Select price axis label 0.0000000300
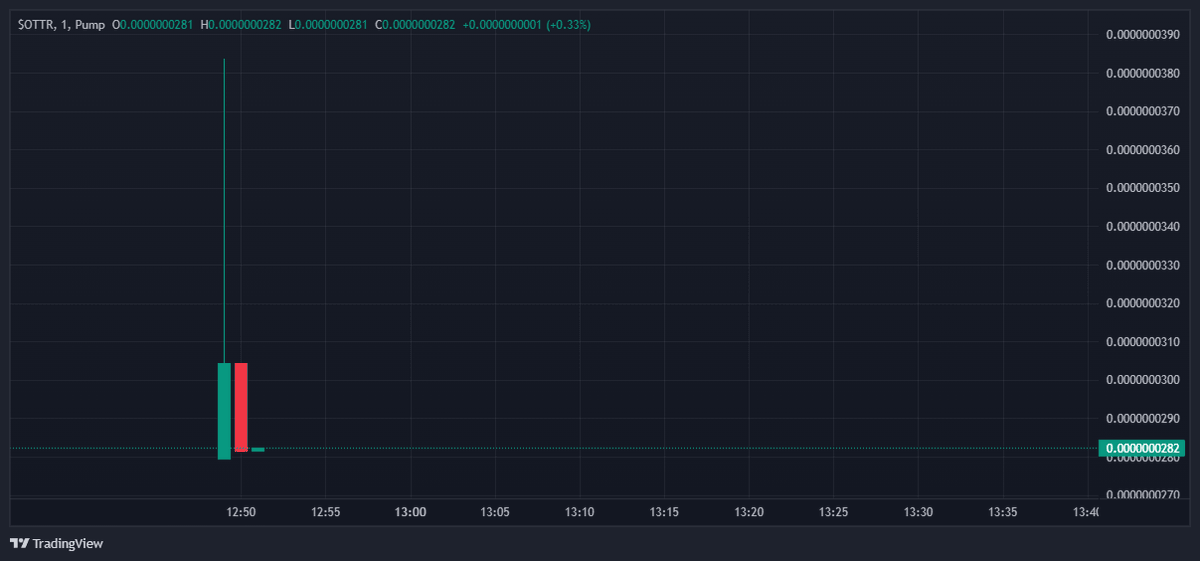Viewport: 1200px width, 561px height. 1143,380
